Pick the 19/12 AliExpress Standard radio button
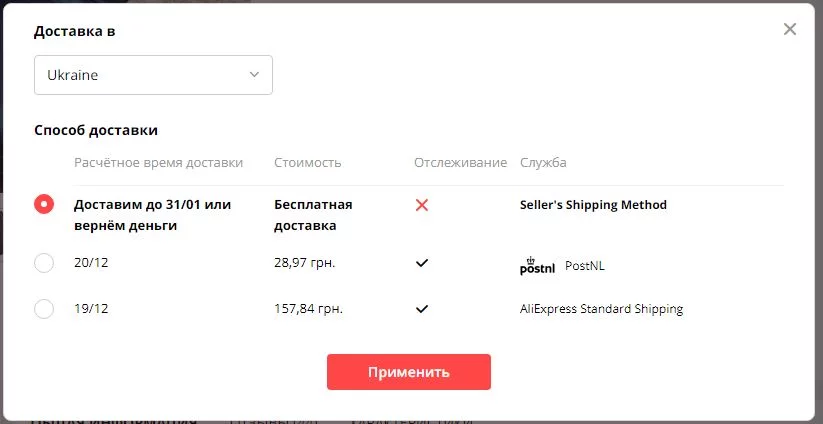The width and height of the screenshot is (823, 424). [x=44, y=309]
